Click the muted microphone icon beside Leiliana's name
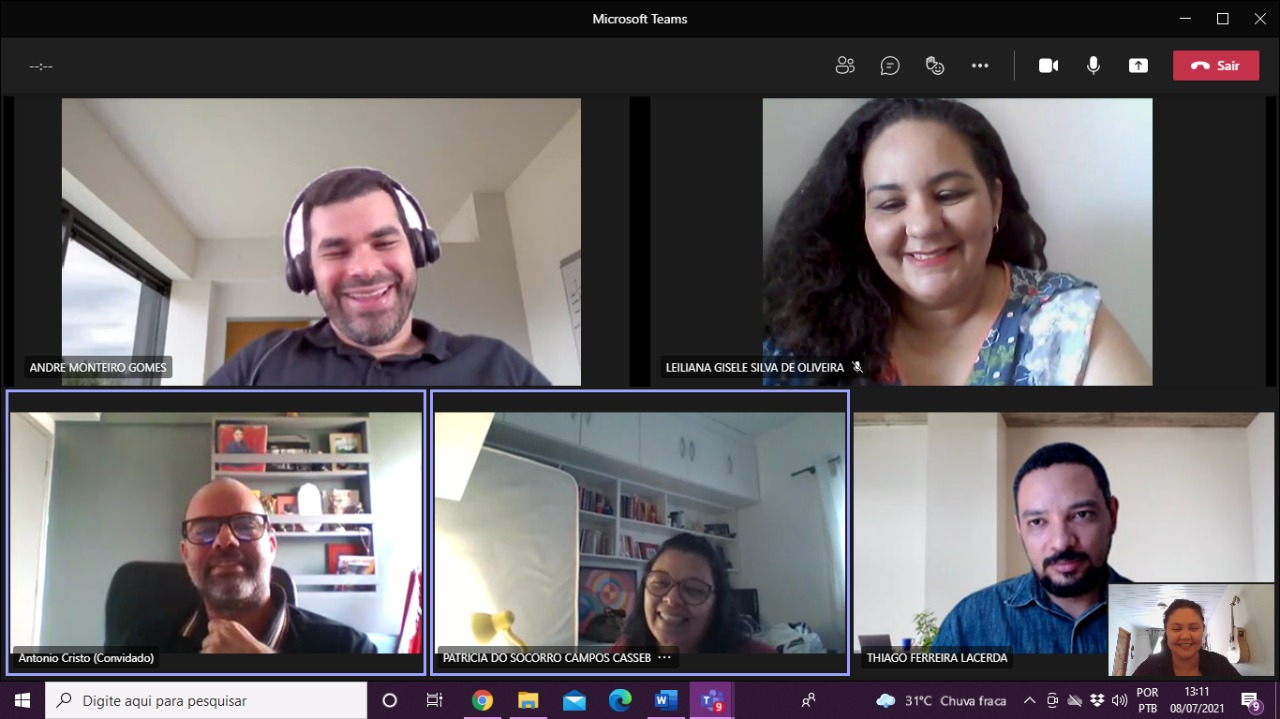Viewport: 1280px width, 719px height. pos(857,368)
